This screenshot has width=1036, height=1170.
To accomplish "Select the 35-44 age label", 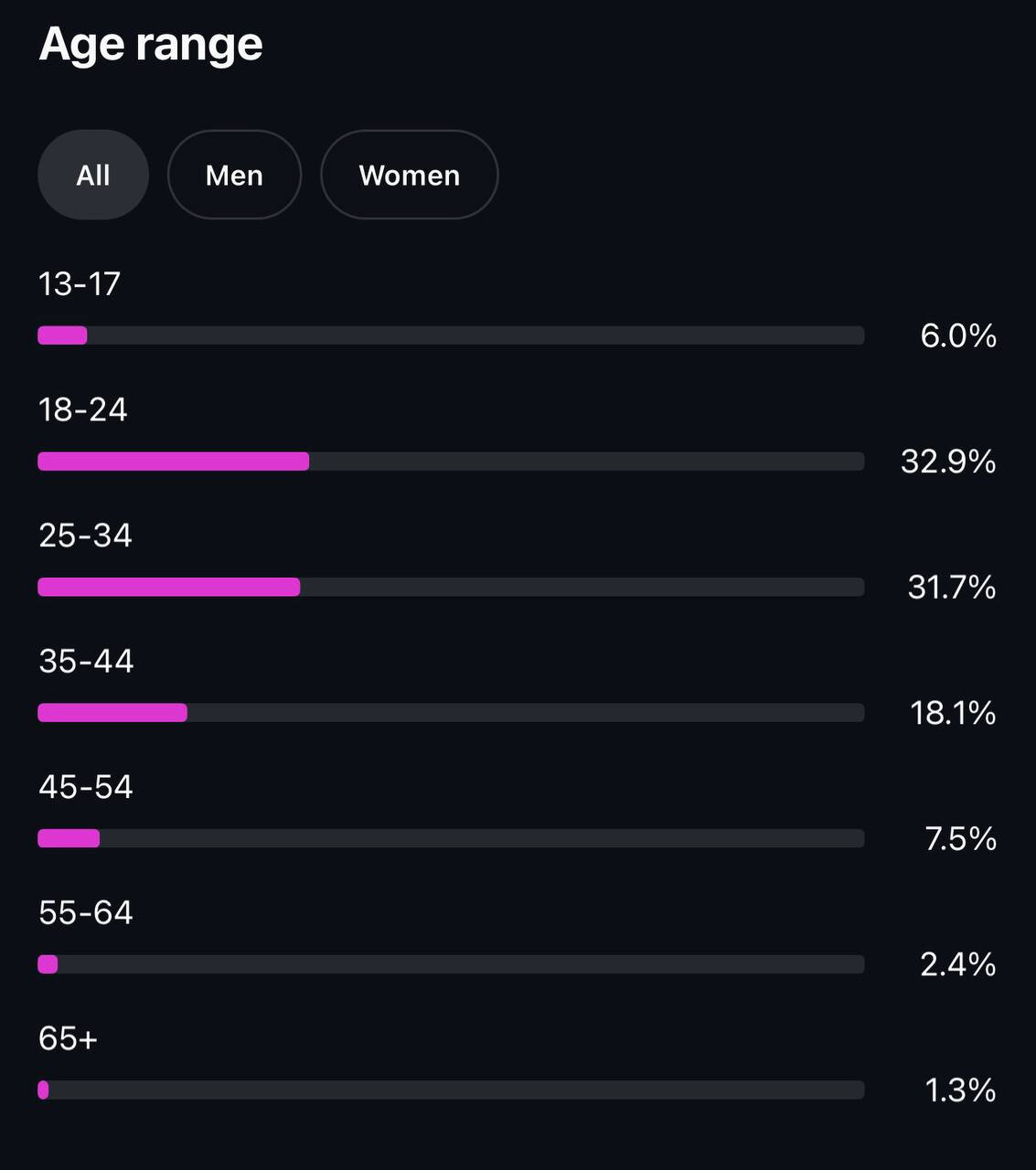I will coord(86,661).
